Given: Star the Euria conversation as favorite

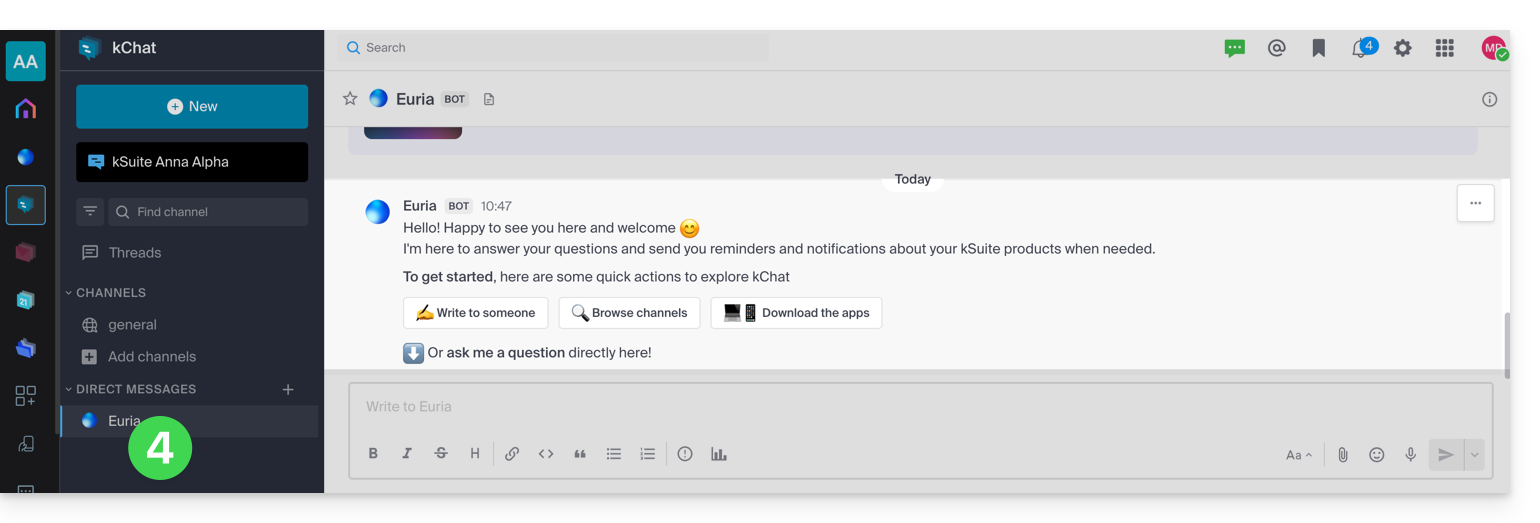Looking at the screenshot, I should click(350, 99).
